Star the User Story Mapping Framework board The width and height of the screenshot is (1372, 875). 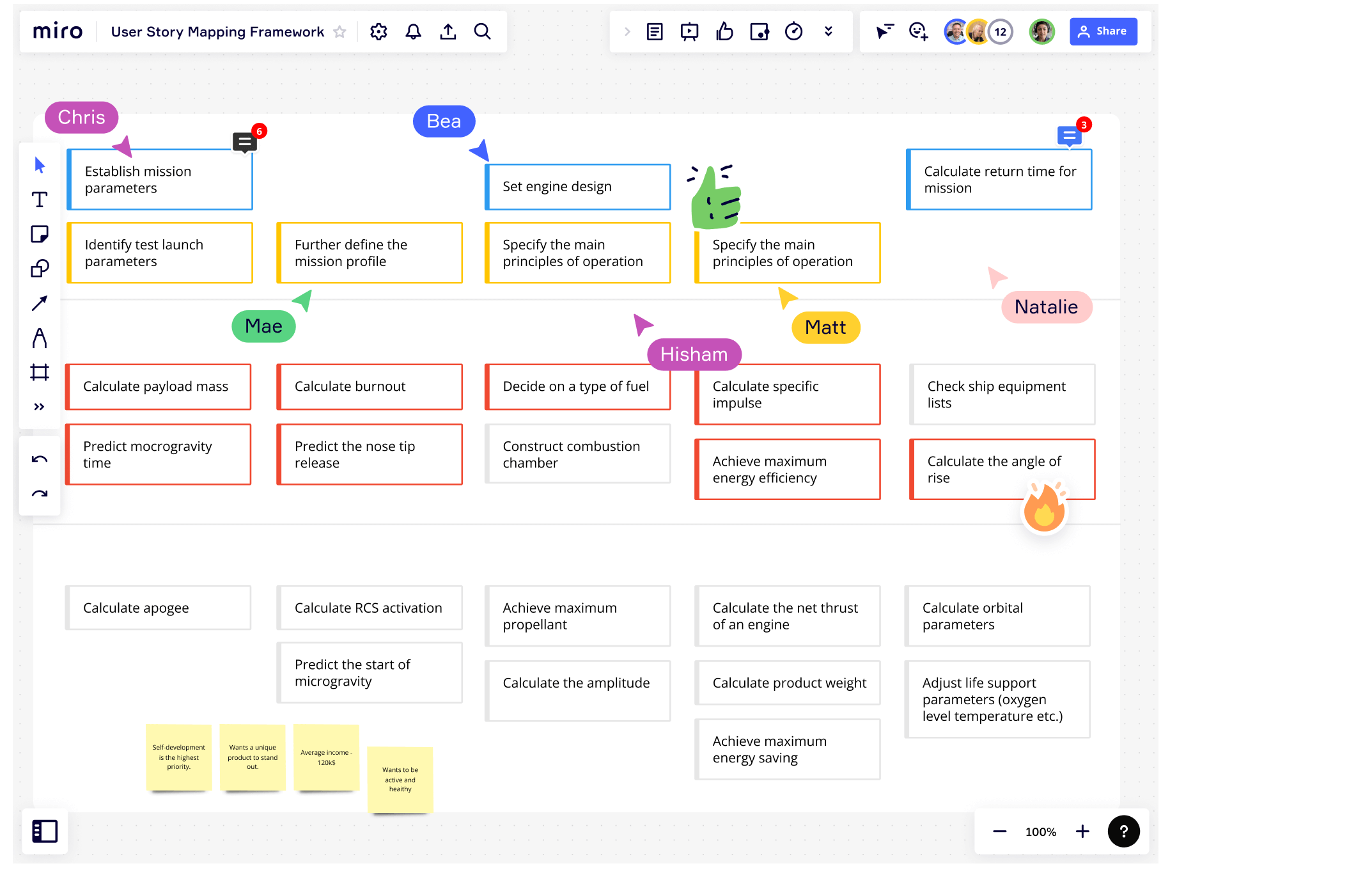pyautogui.click(x=340, y=32)
